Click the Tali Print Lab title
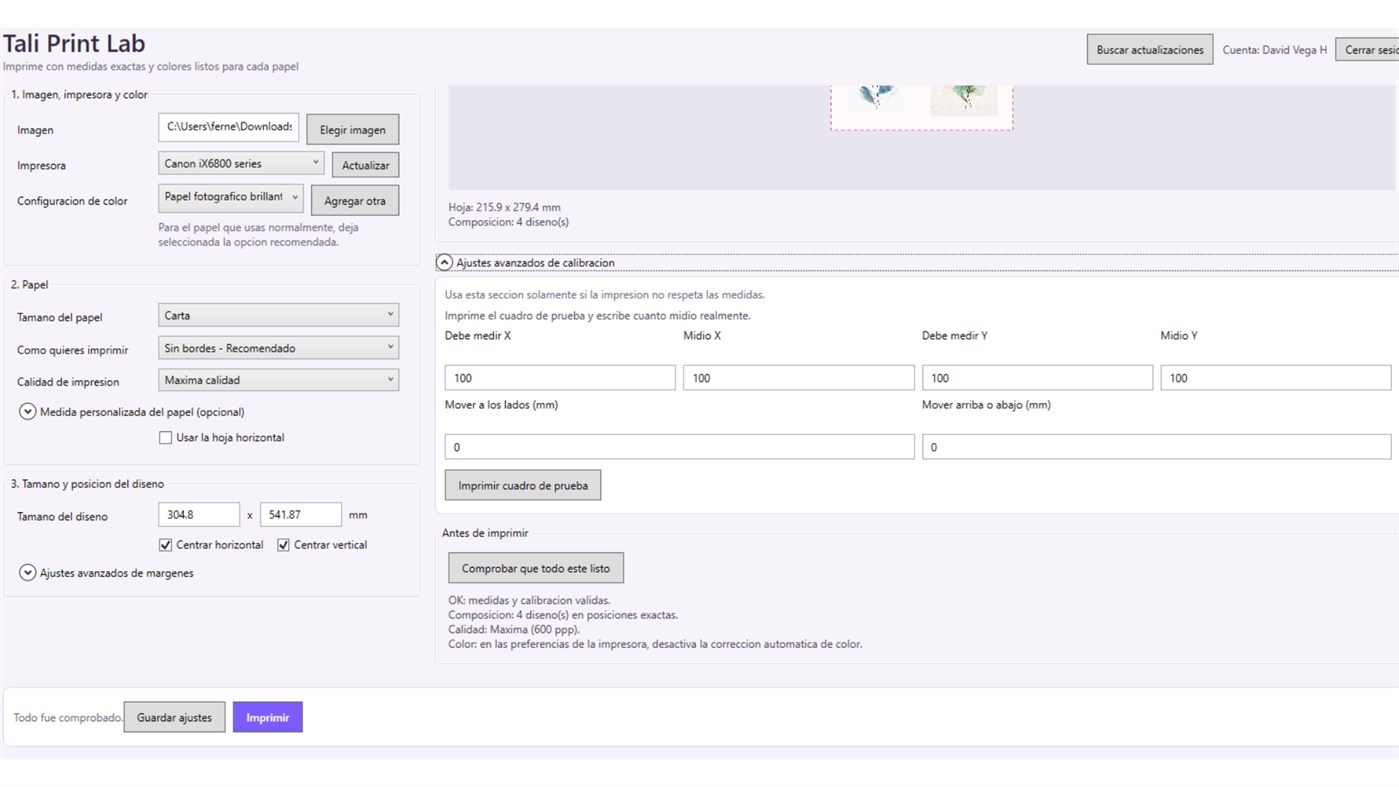Screen dimensions: 1399x787 click(74, 43)
